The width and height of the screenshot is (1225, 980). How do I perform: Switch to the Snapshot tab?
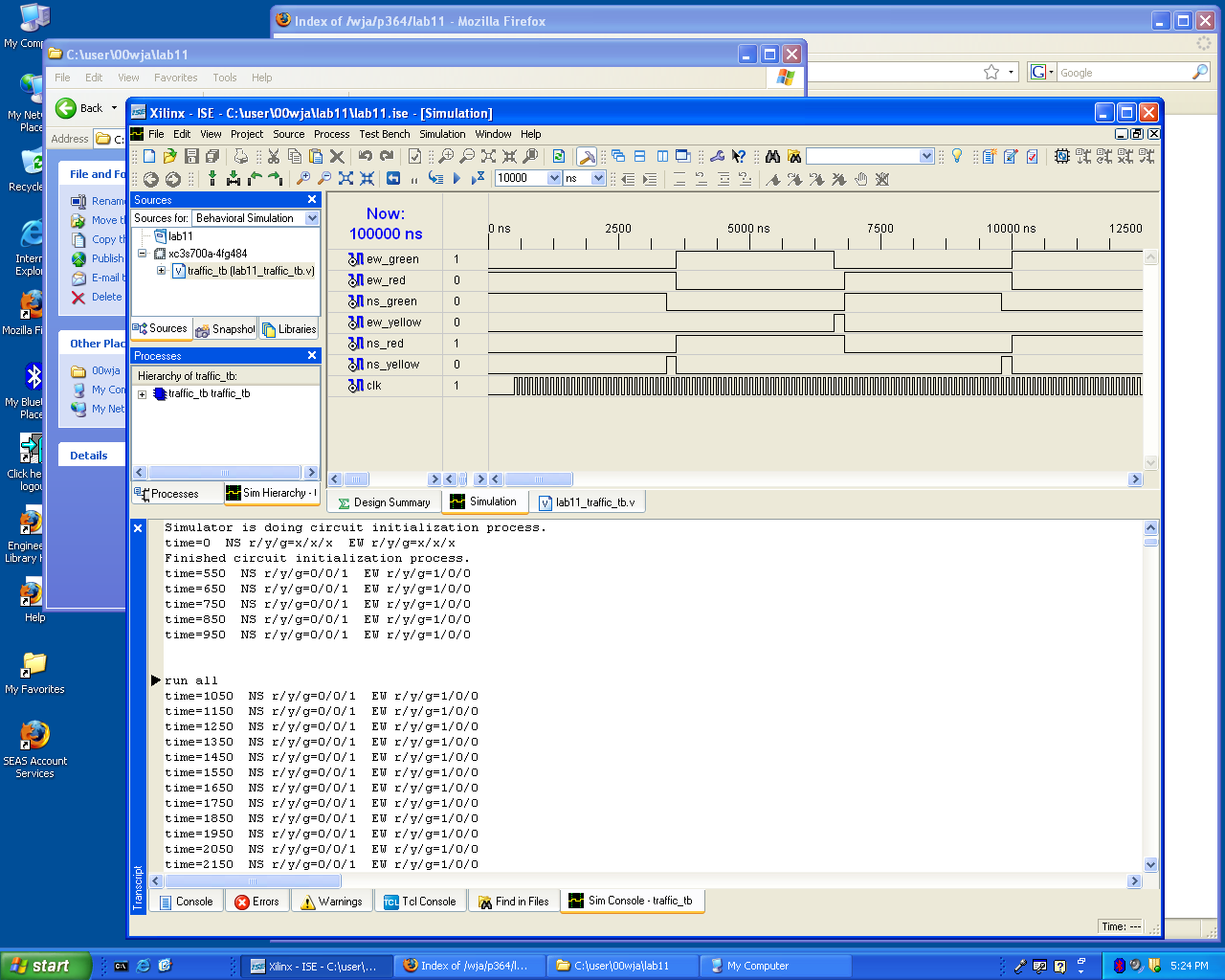click(225, 329)
